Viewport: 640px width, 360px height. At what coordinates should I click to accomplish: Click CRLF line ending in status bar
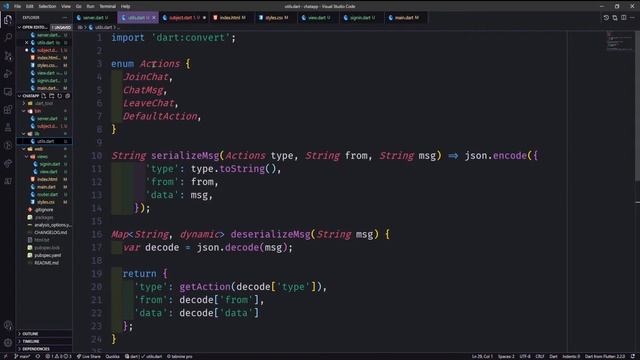[540, 356]
